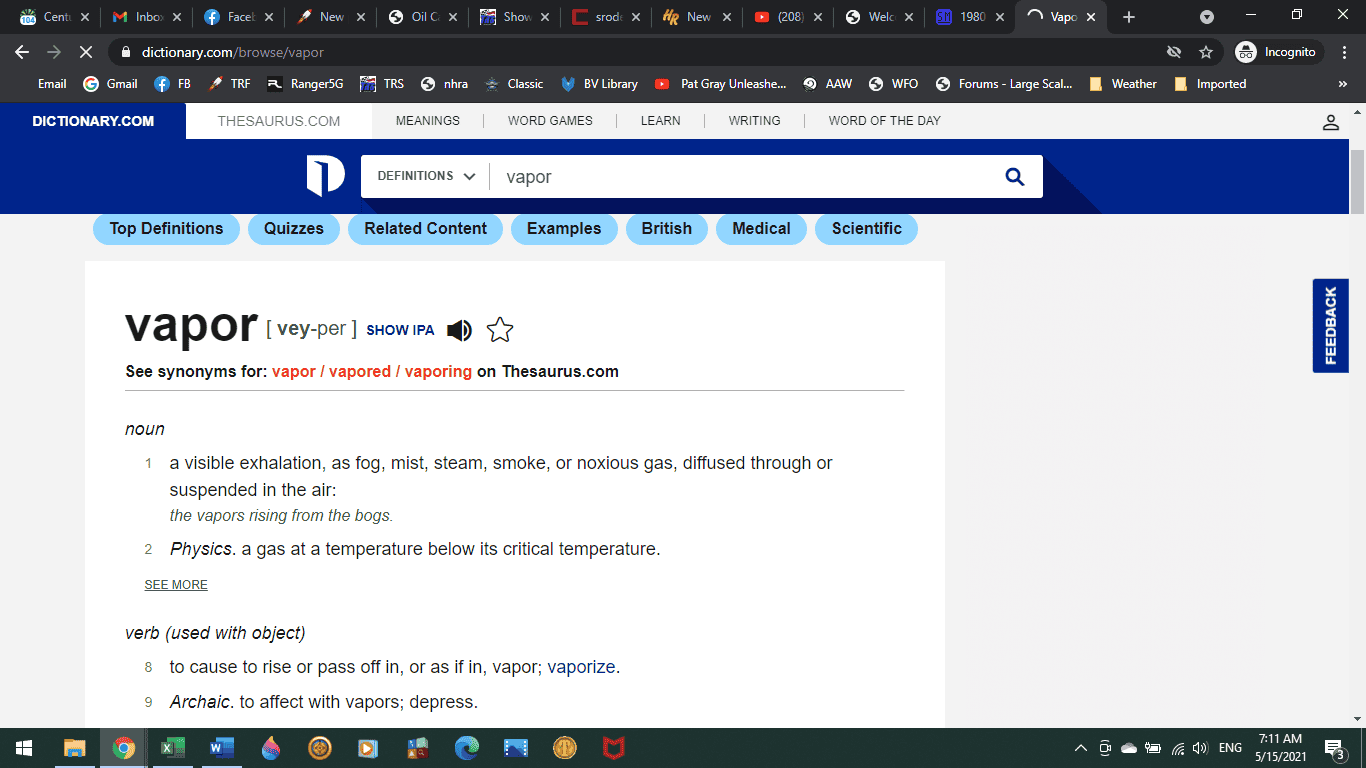Open the Windows Start menu
This screenshot has height=768, width=1366.
[24, 748]
